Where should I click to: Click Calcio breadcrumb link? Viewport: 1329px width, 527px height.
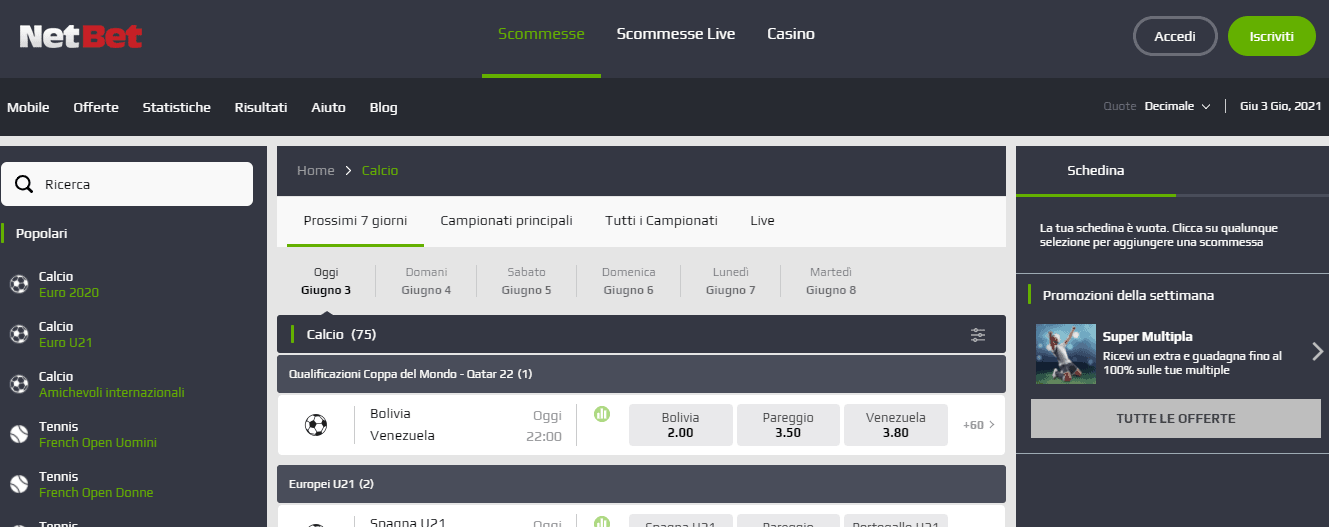click(380, 171)
